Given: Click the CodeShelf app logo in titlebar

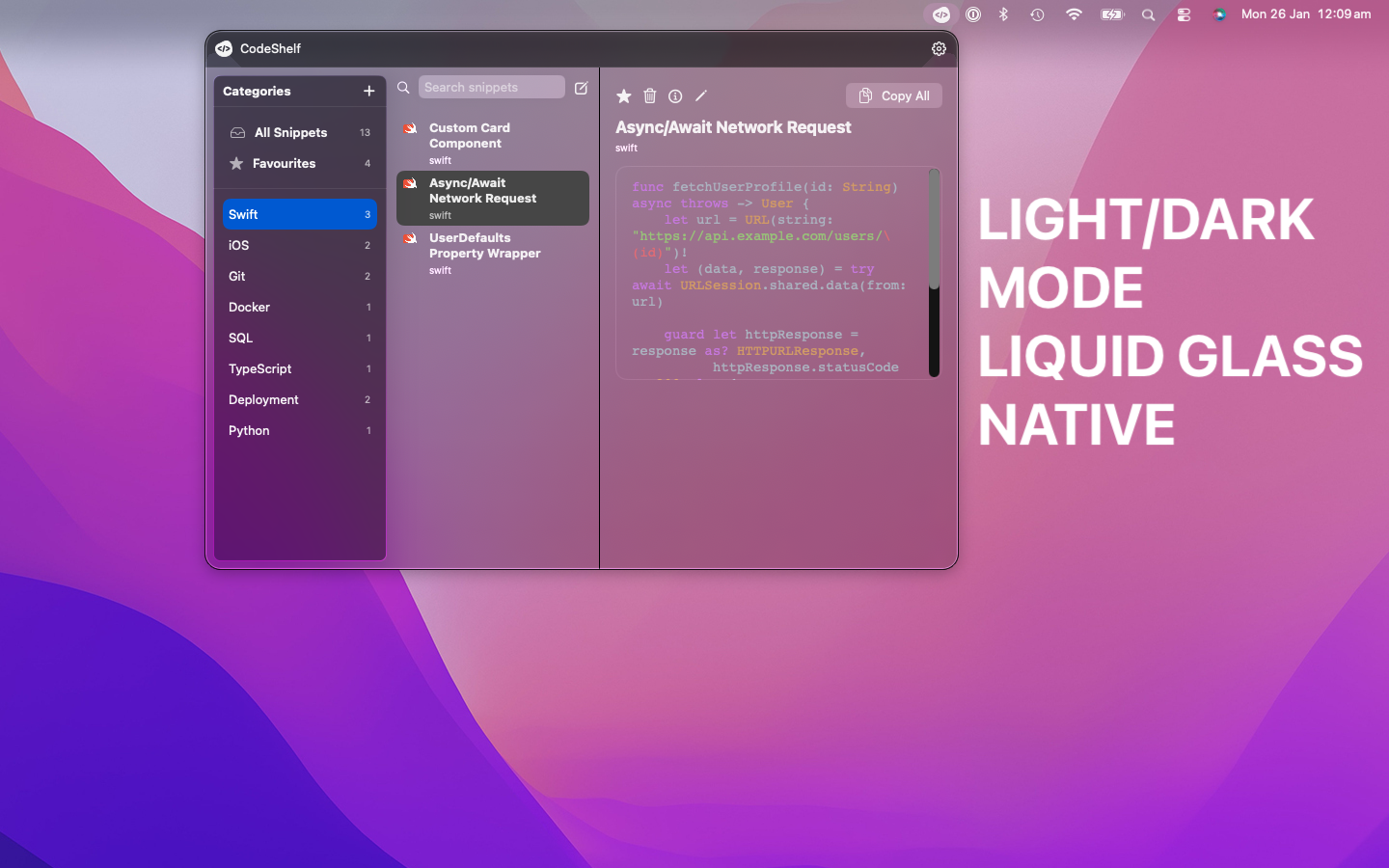Looking at the screenshot, I should [225, 48].
